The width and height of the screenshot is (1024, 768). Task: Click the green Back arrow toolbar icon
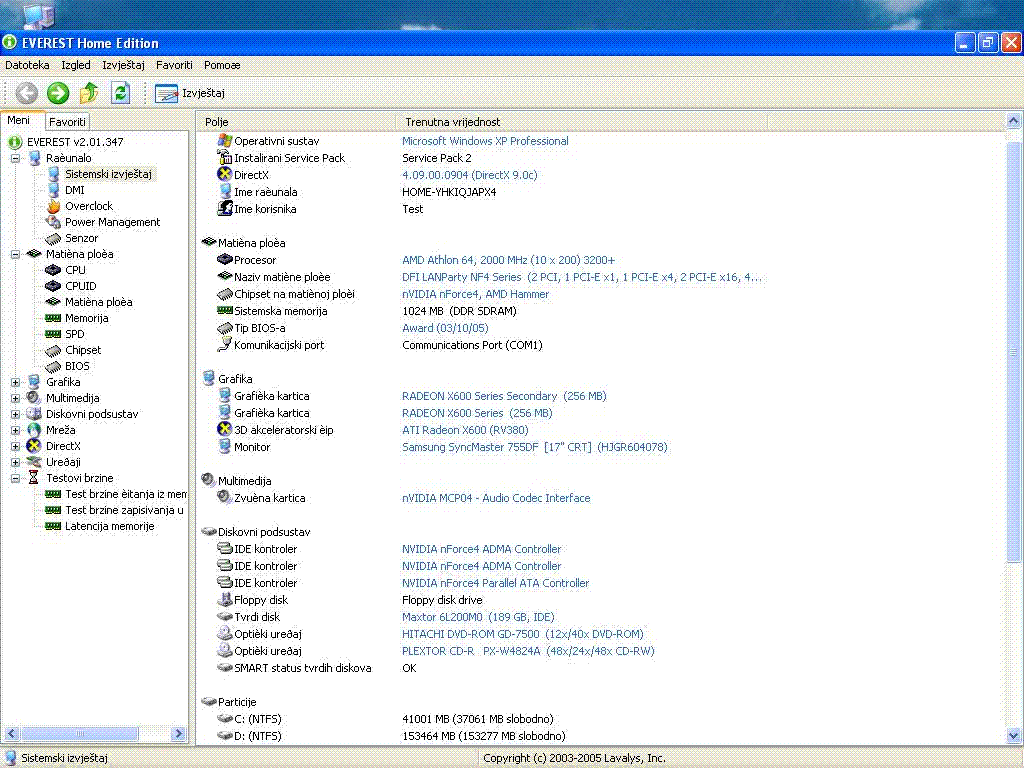pyautogui.click(x=27, y=93)
